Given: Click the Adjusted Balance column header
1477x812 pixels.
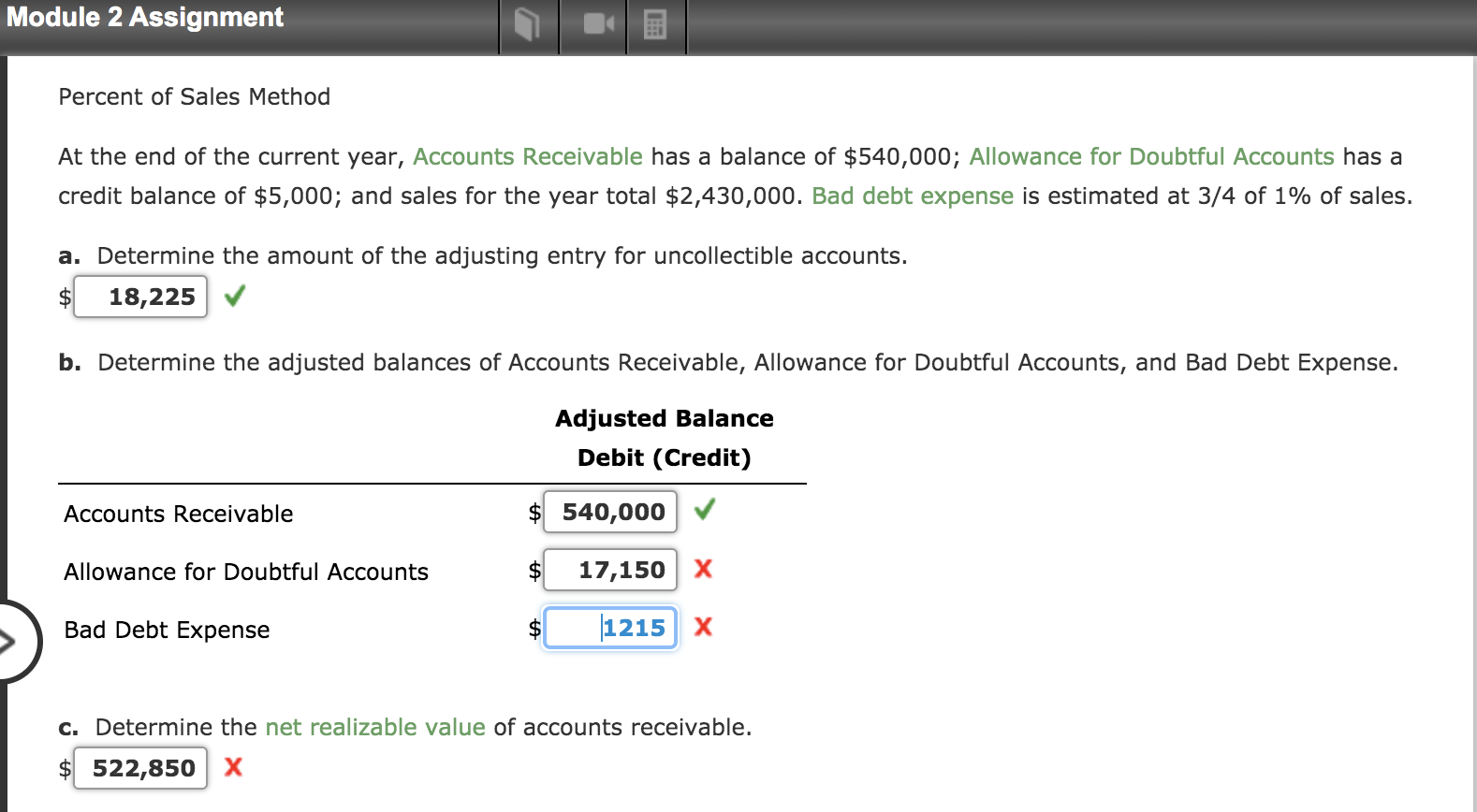Looking at the screenshot, I should point(664,418).
